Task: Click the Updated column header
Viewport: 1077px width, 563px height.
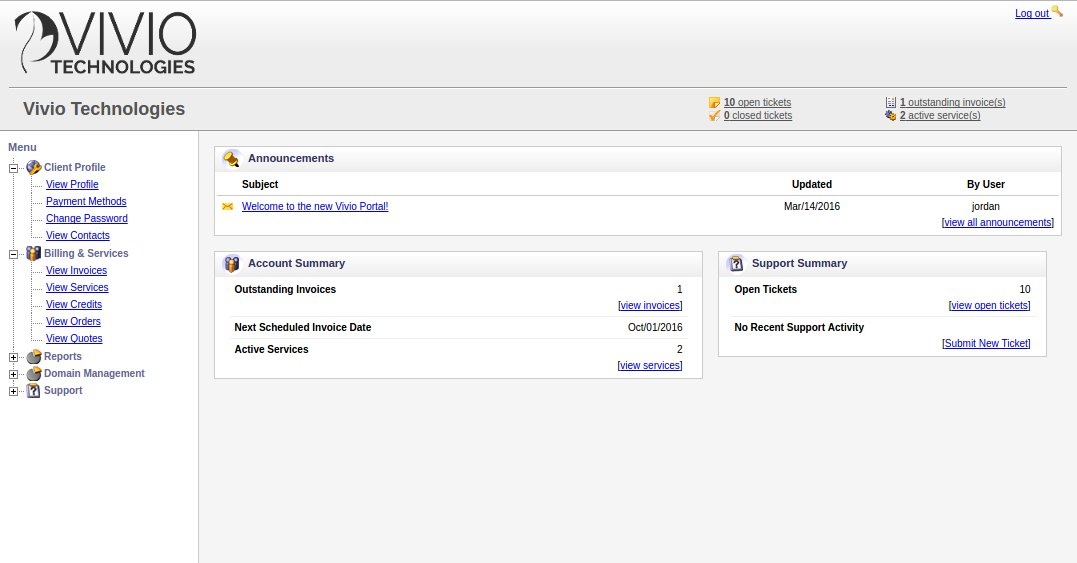Action: pyautogui.click(x=811, y=184)
